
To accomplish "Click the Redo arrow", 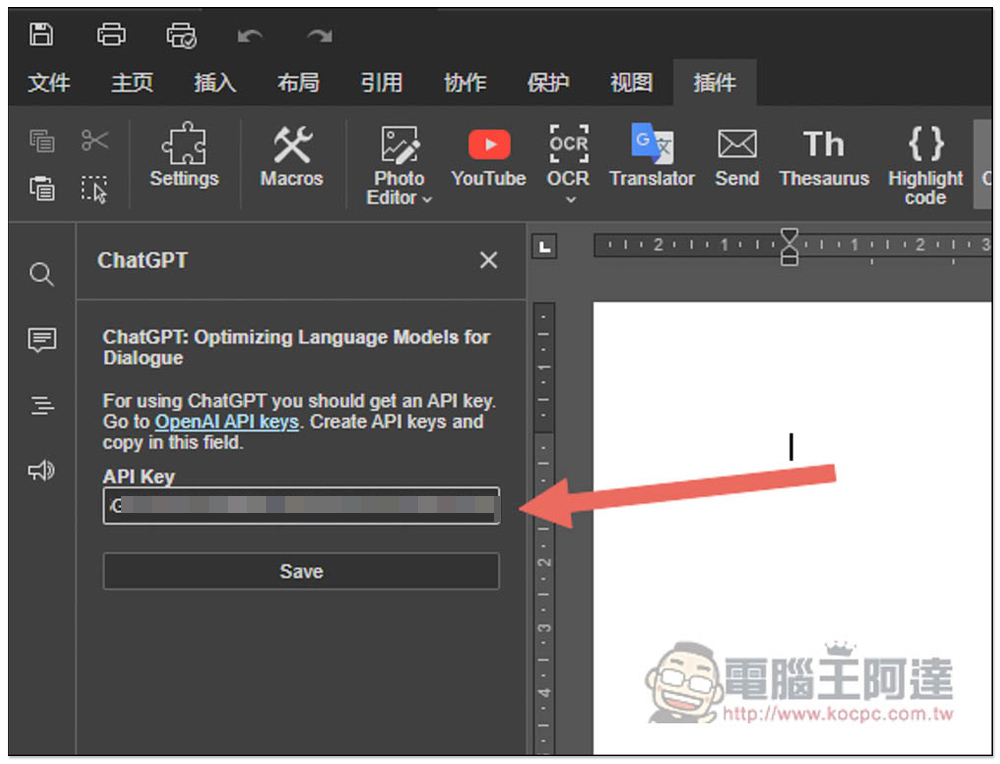I will click(320, 36).
